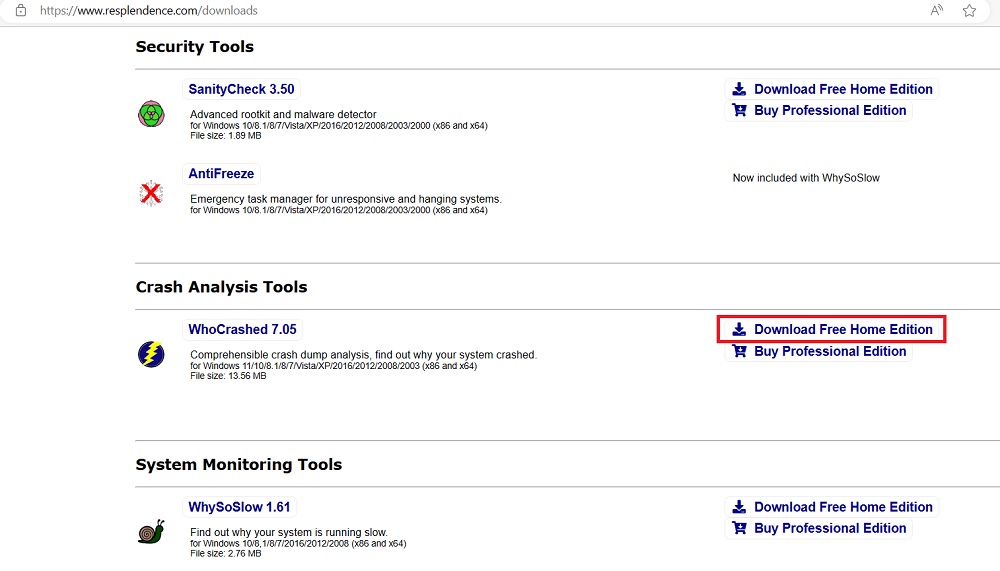This screenshot has height=571, width=1000.
Task: Click 'Now included with WhySoSlow' text
Action: (806, 178)
